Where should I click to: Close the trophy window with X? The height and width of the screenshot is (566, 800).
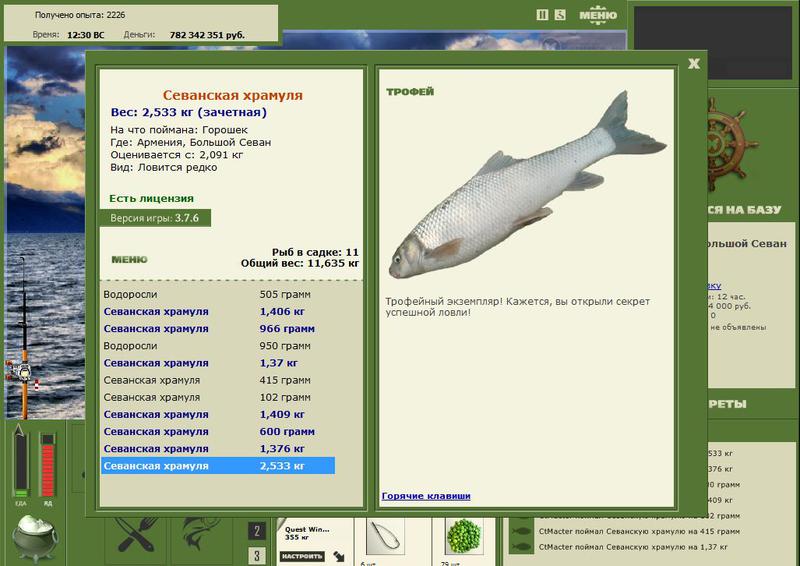694,63
